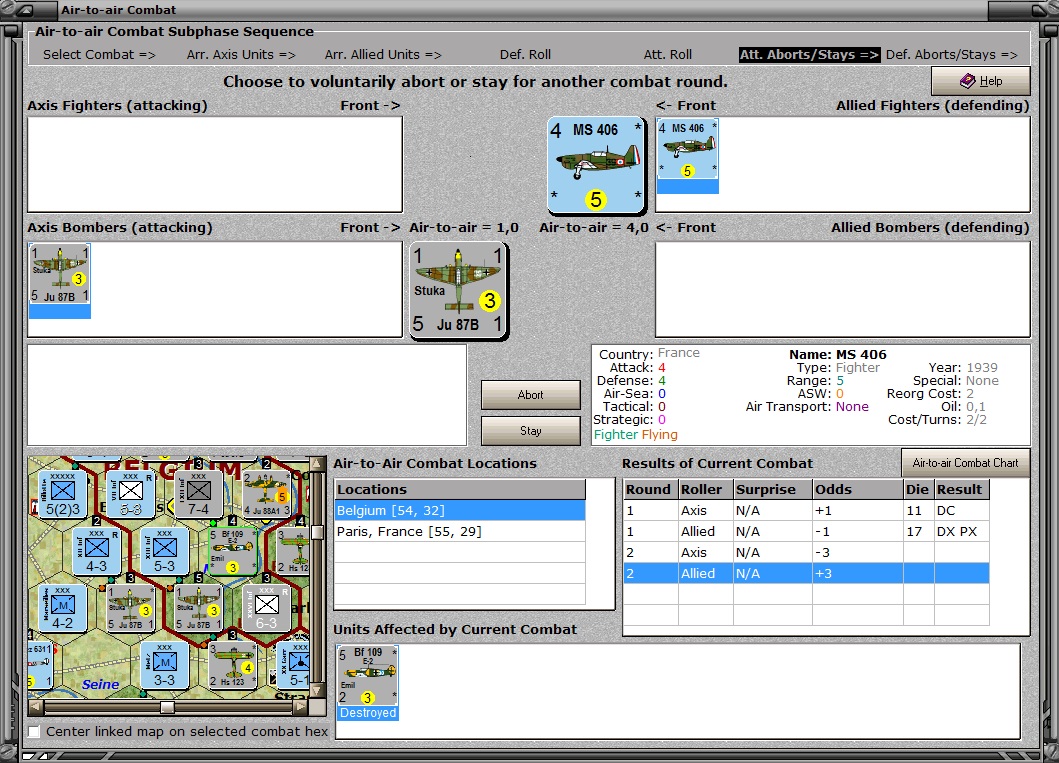
Task: Click the large MS 406 fighter counter
Action: coord(596,165)
